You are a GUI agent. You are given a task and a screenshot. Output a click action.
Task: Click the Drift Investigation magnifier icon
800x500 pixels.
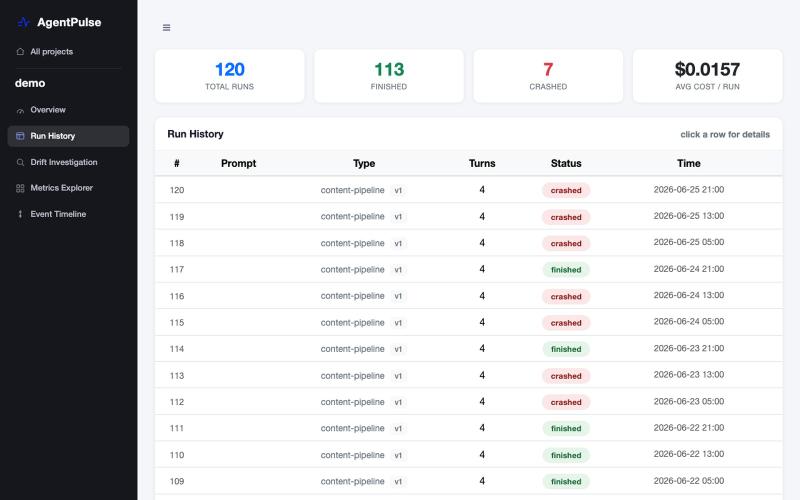point(20,162)
